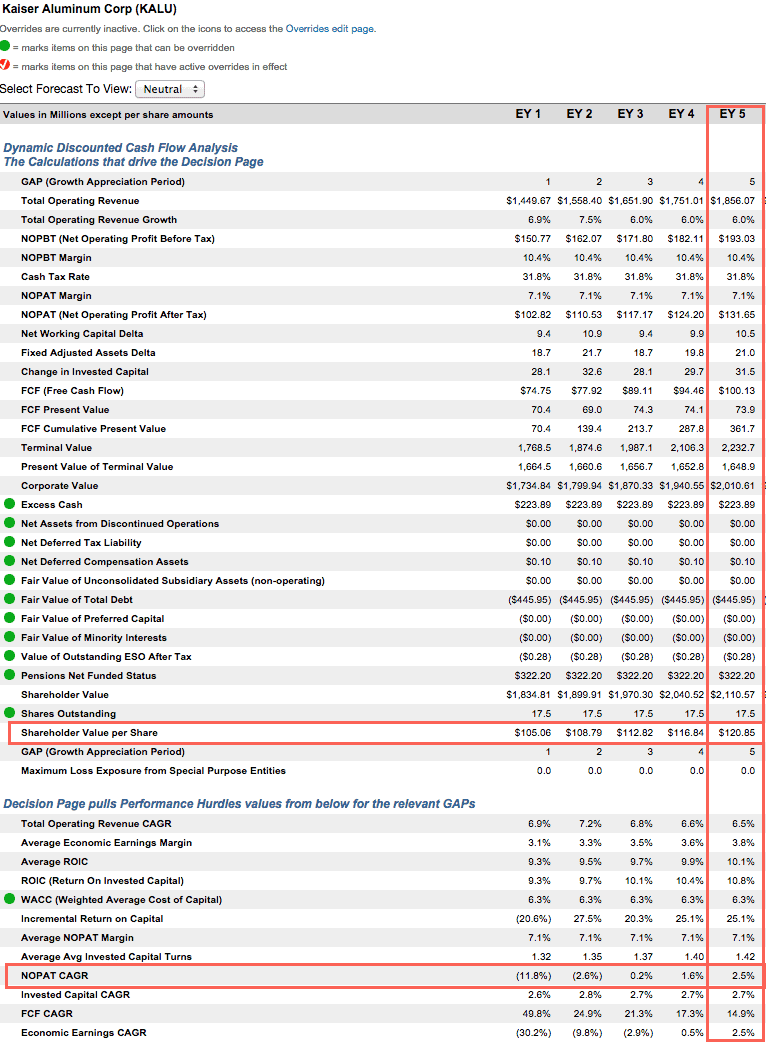Screen dimensions: 766x1047
Task: Click EY 1 NOPAT CAGR value (11.8%)
Action: [x=536, y=976]
